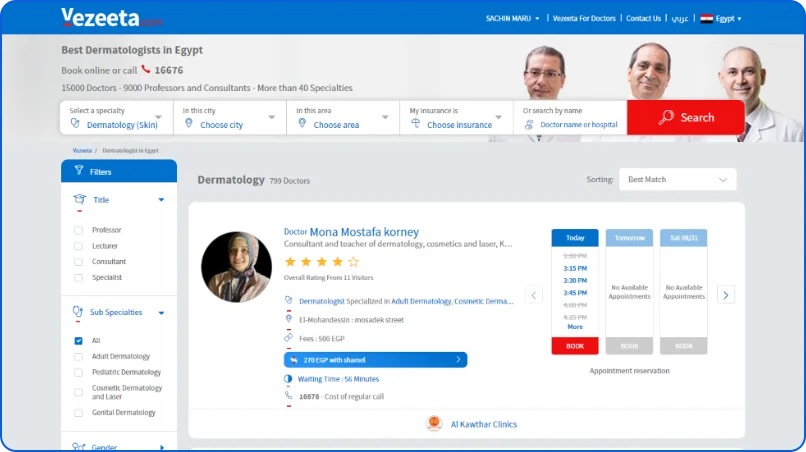Viewport: 806px width, 452px height.
Task: Open the Choose insurance dropdown
Action: pos(456,118)
